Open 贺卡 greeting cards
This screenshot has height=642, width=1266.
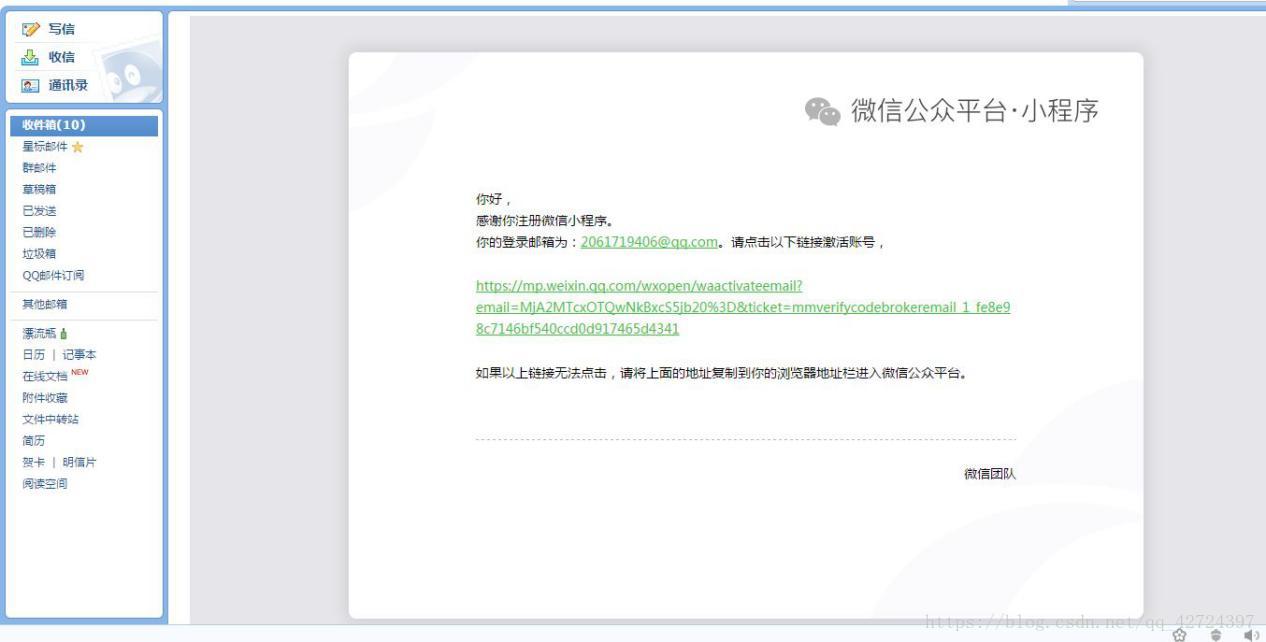pyautogui.click(x=34, y=463)
